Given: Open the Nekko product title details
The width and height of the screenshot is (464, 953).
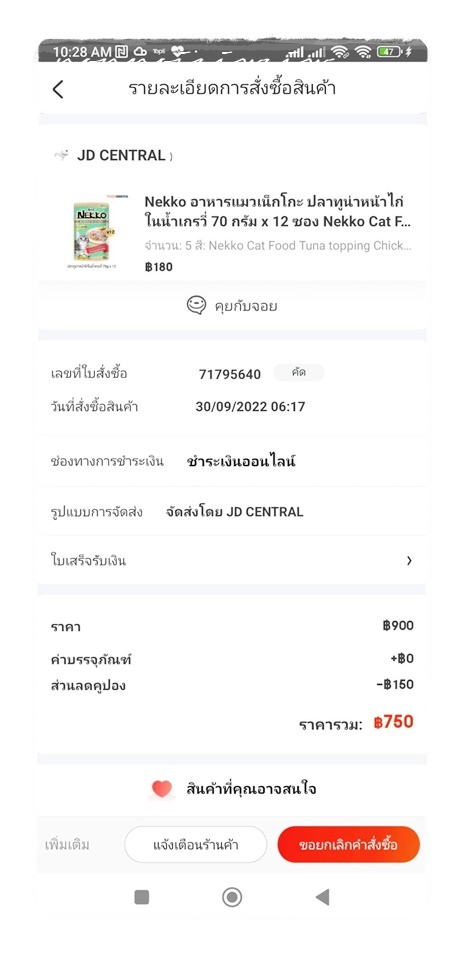Looking at the screenshot, I should pos(278,211).
